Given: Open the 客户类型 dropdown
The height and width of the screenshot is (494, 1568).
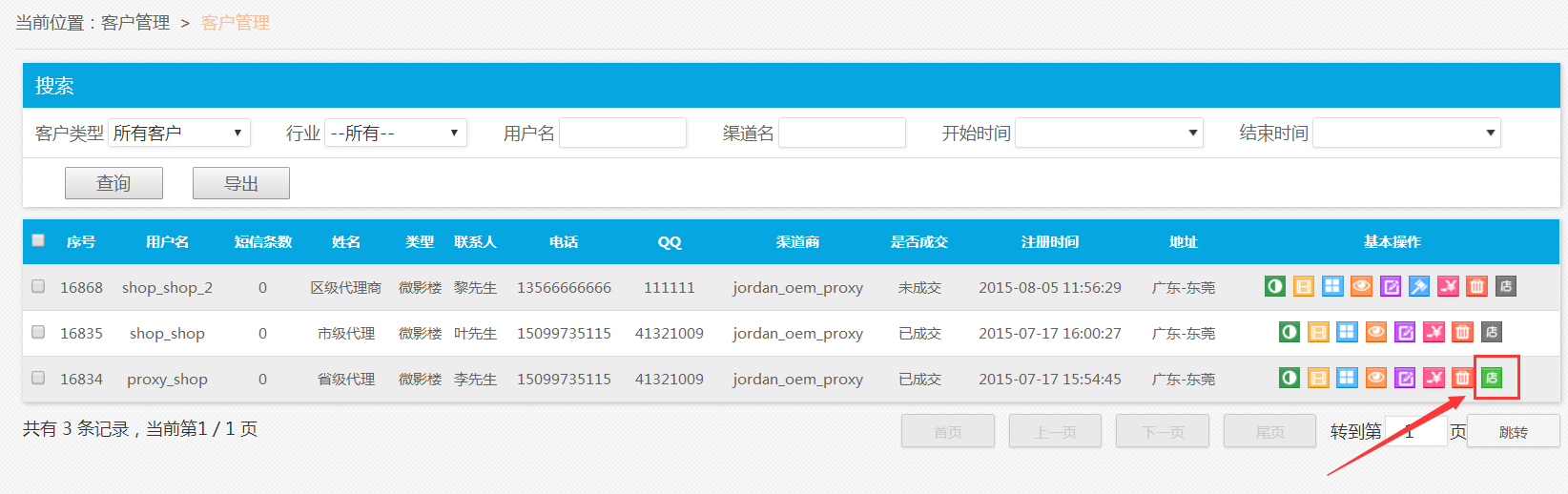Looking at the screenshot, I should coord(179,133).
